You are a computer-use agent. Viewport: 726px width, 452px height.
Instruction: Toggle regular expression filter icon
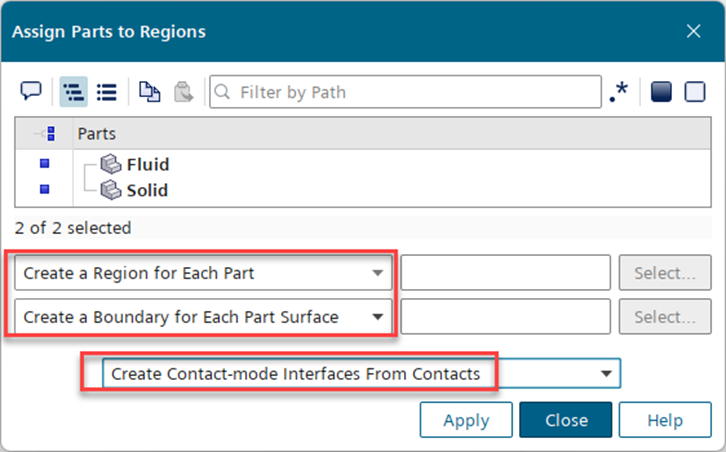point(618,92)
